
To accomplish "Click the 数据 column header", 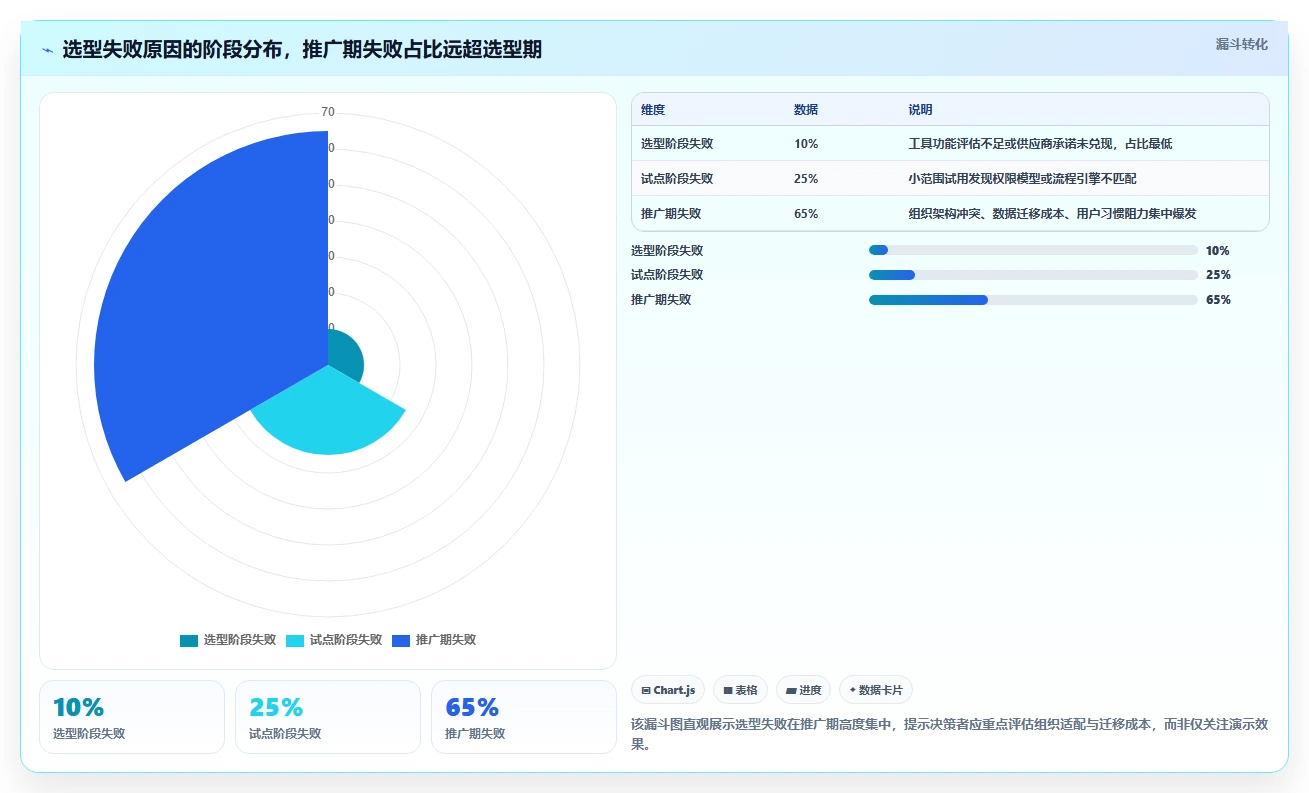I will [806, 110].
